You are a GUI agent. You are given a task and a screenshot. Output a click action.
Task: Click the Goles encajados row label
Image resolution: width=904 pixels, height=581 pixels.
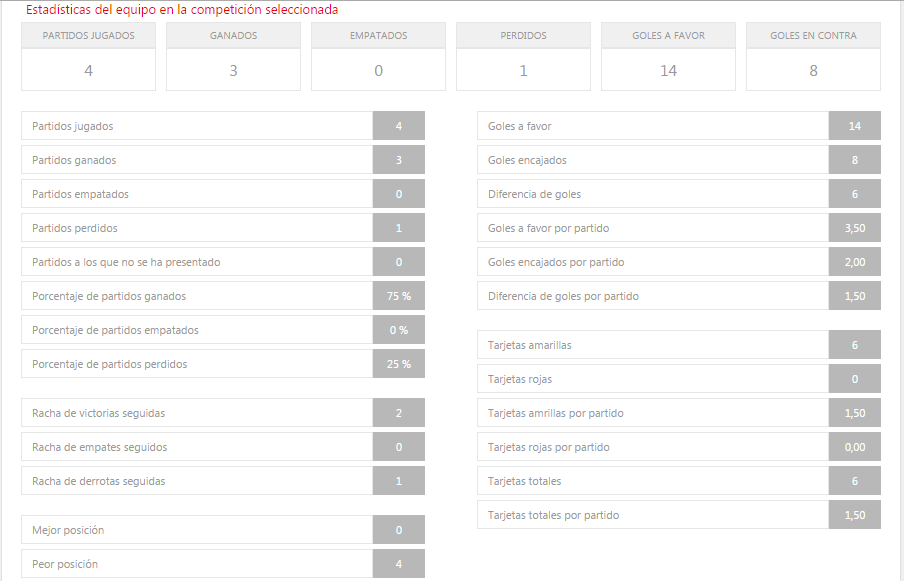coord(527,160)
